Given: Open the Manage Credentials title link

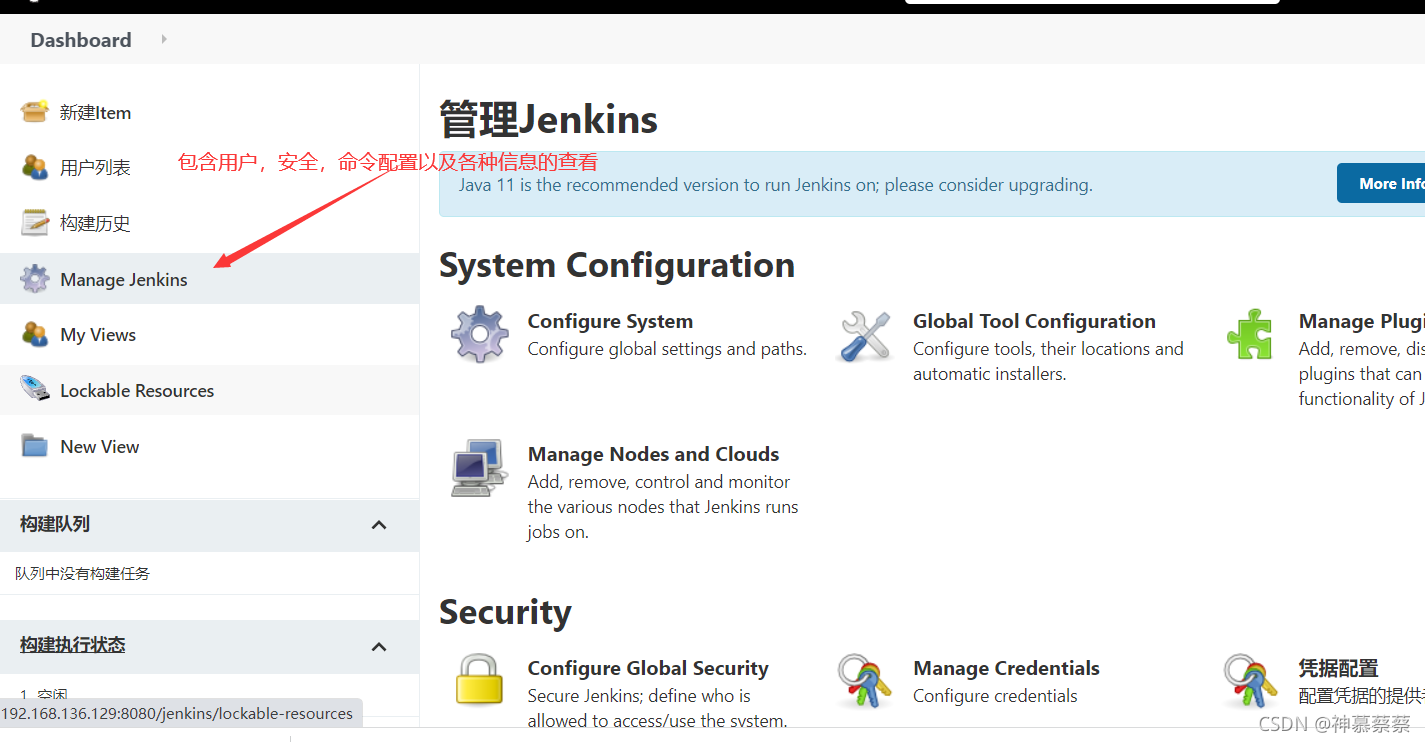Looking at the screenshot, I should tap(1006, 668).
